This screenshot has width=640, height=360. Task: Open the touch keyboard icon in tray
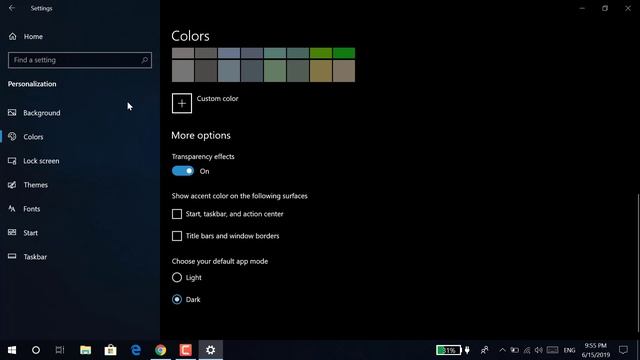pyautogui.click(x=552, y=350)
